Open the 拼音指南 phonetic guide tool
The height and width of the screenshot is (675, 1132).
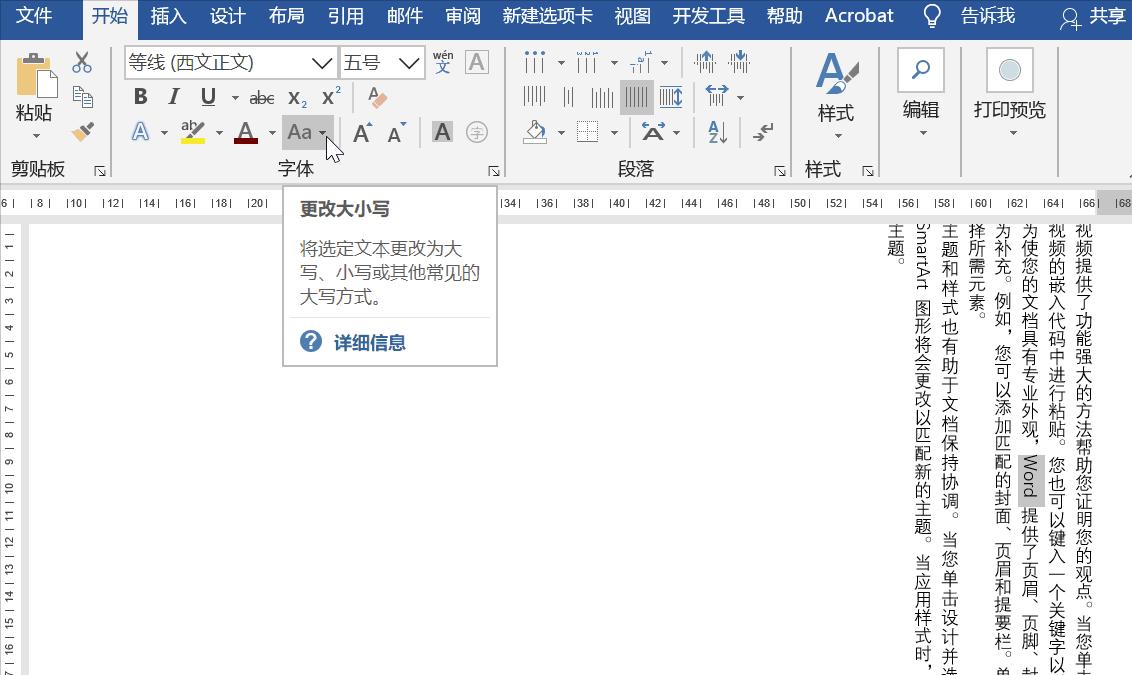(x=443, y=62)
